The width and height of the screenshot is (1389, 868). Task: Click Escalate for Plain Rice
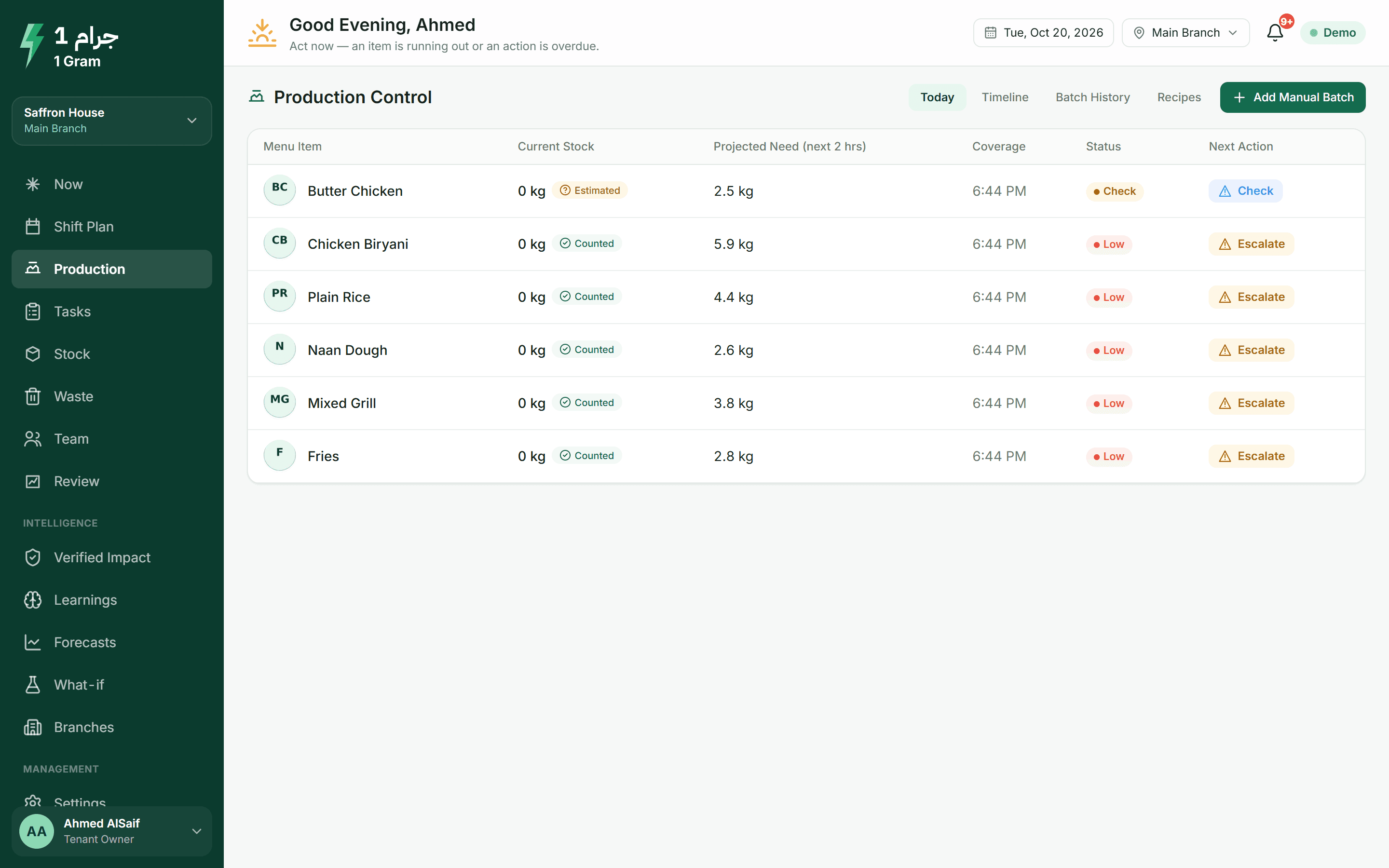coord(1251,298)
